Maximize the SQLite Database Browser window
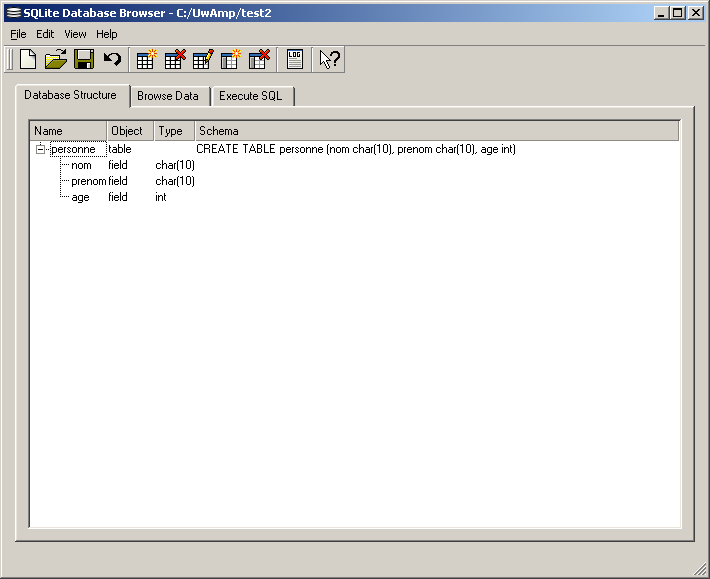This screenshot has height=579, width=710. tap(677, 13)
